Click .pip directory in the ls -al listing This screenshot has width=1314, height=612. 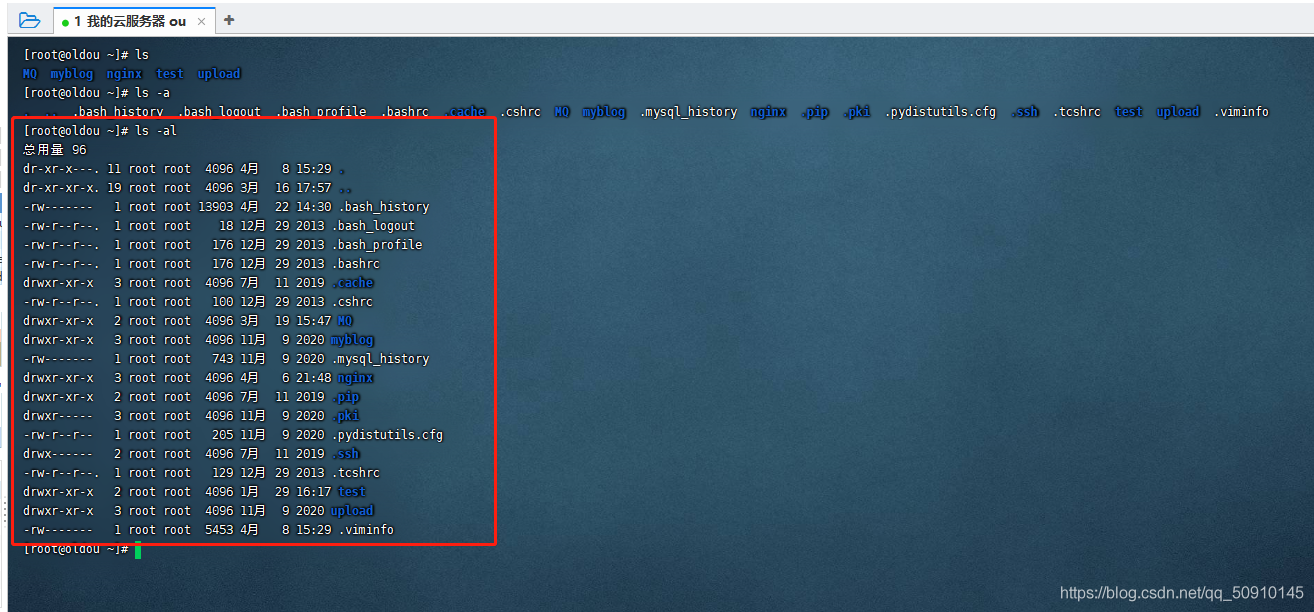[x=345, y=397]
